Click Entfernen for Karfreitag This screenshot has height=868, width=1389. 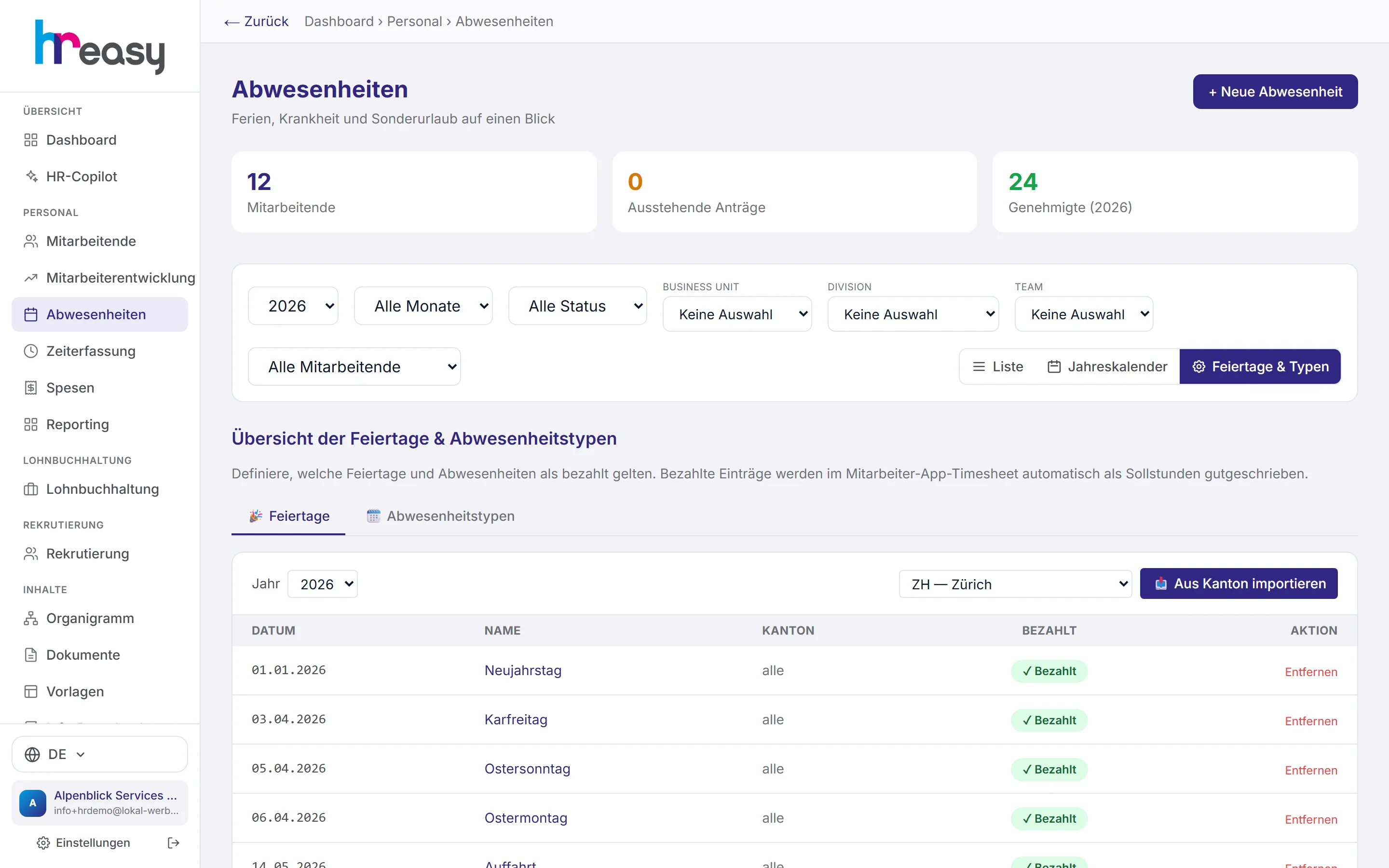[1311, 721]
